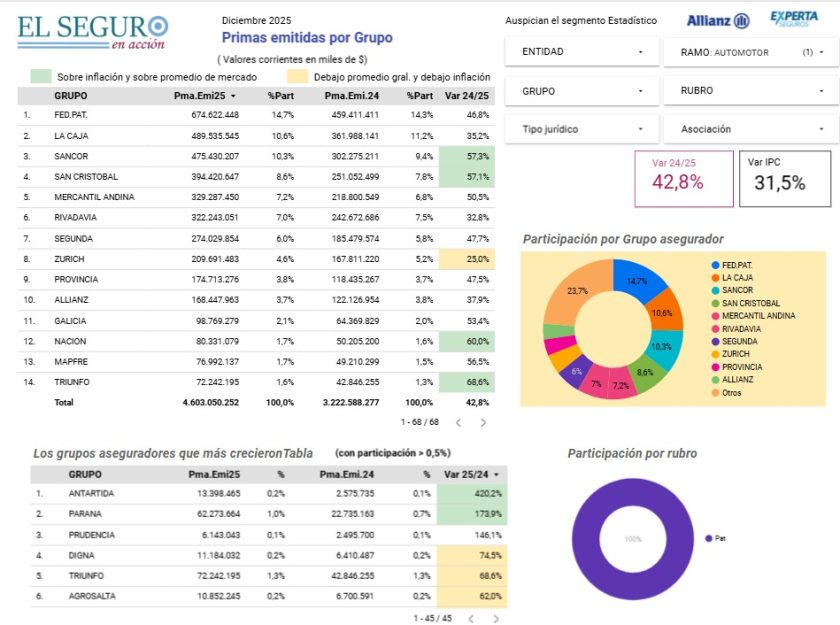Click the Var IPC 31,5% scorecard
Viewport: 840px width, 625px height.
785,178
